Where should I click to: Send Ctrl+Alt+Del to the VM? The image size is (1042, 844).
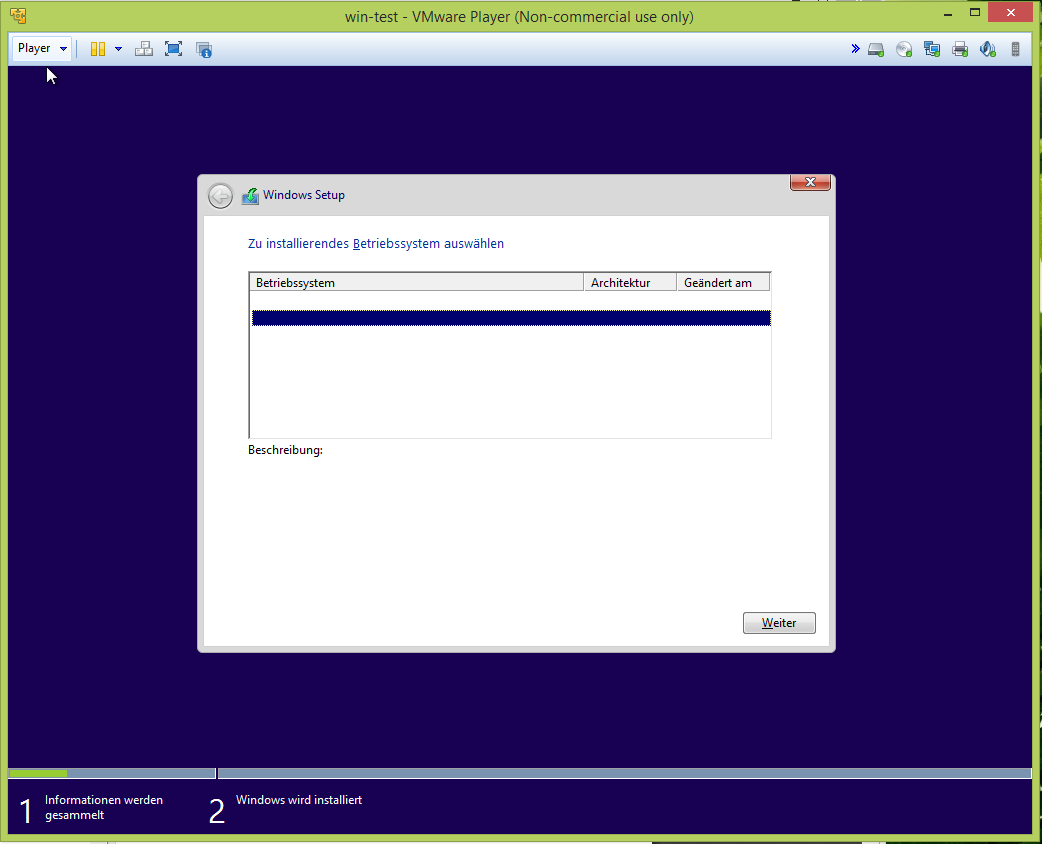click(144, 49)
